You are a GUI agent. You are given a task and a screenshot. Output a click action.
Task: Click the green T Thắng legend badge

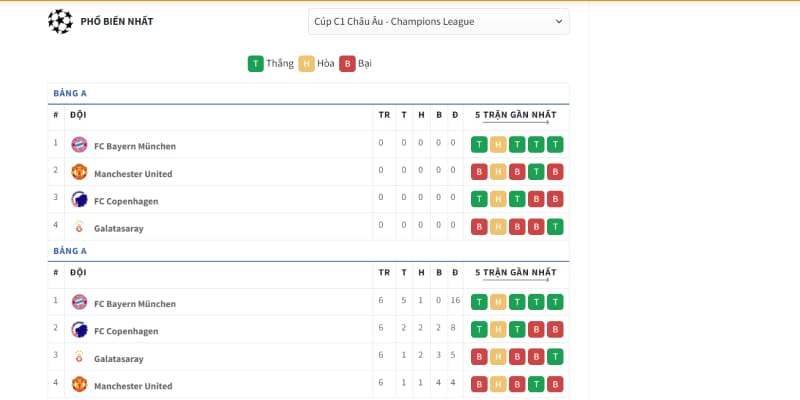coord(256,64)
